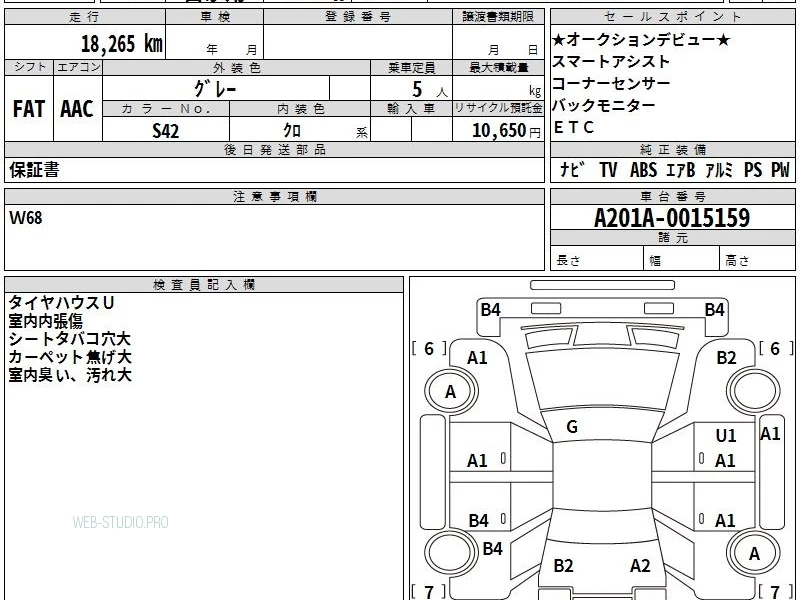Select the note 室内臭い、汚れ大
Screen dimensions: 800x600
[x=70, y=375]
